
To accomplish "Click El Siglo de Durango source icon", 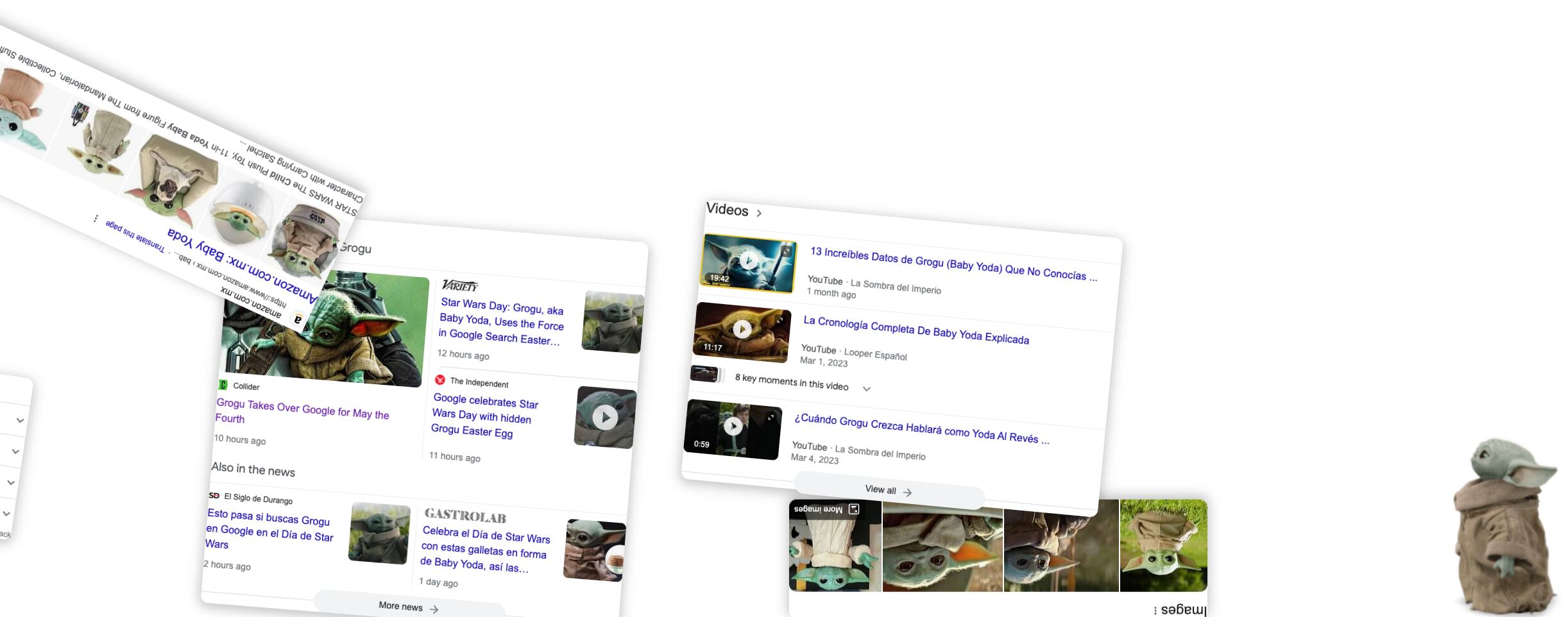I will pyautogui.click(x=214, y=495).
